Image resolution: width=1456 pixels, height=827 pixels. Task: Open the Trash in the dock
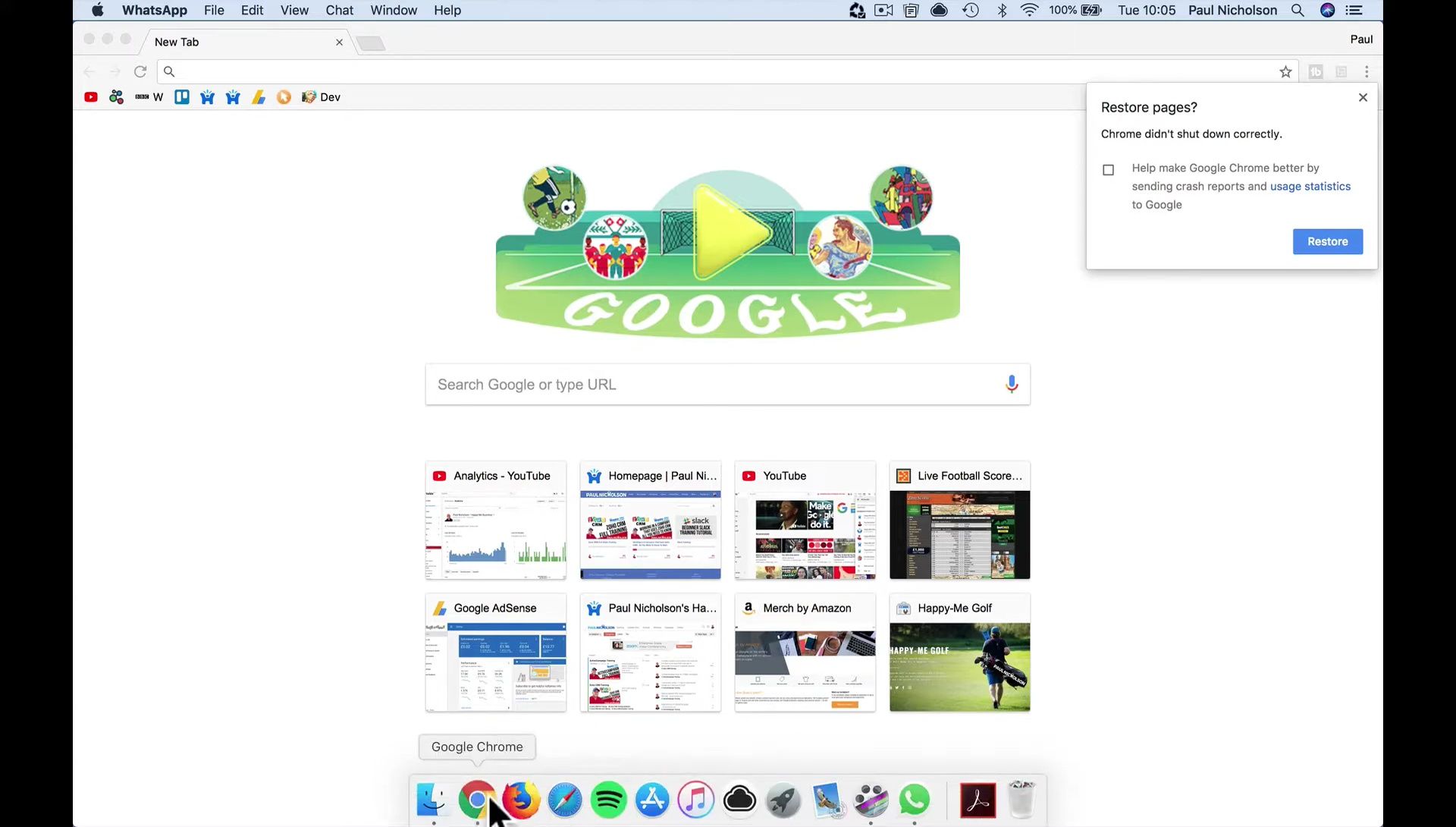point(1022,800)
